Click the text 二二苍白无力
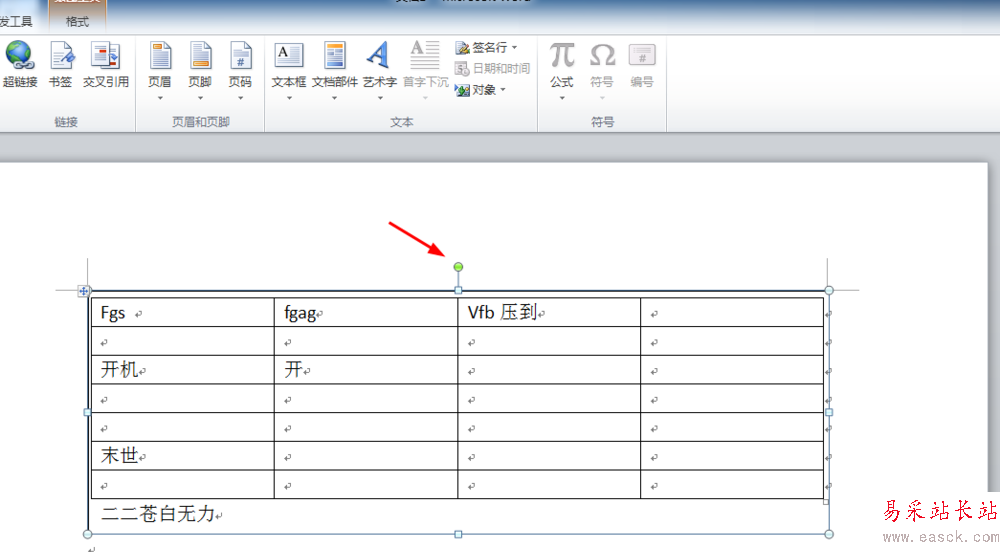The height and width of the screenshot is (552, 1000). click(158, 514)
